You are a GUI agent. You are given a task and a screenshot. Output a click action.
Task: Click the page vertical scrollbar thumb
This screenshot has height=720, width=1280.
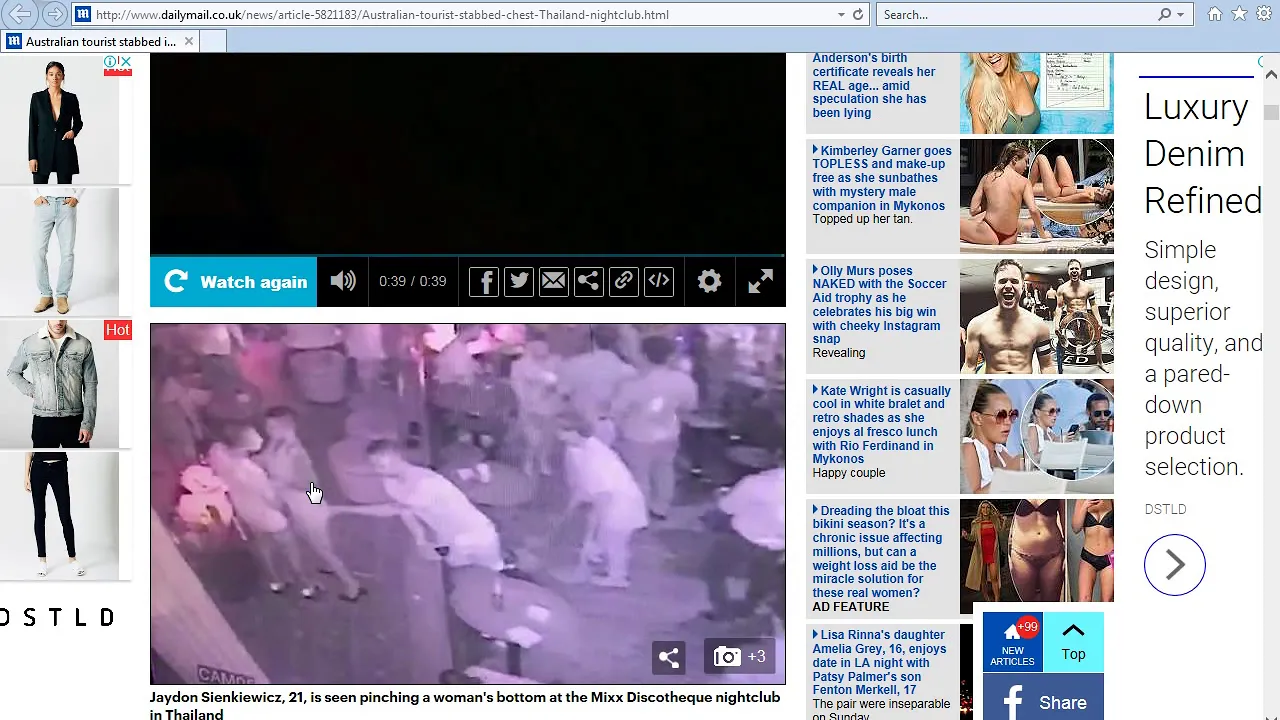click(x=1271, y=112)
